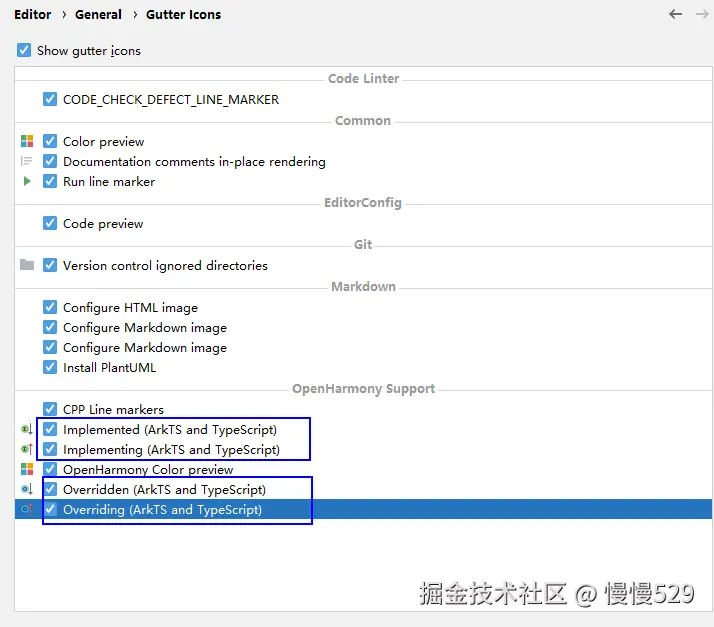Click the Run line marker green arrow icon
714x627 pixels.
[27, 181]
